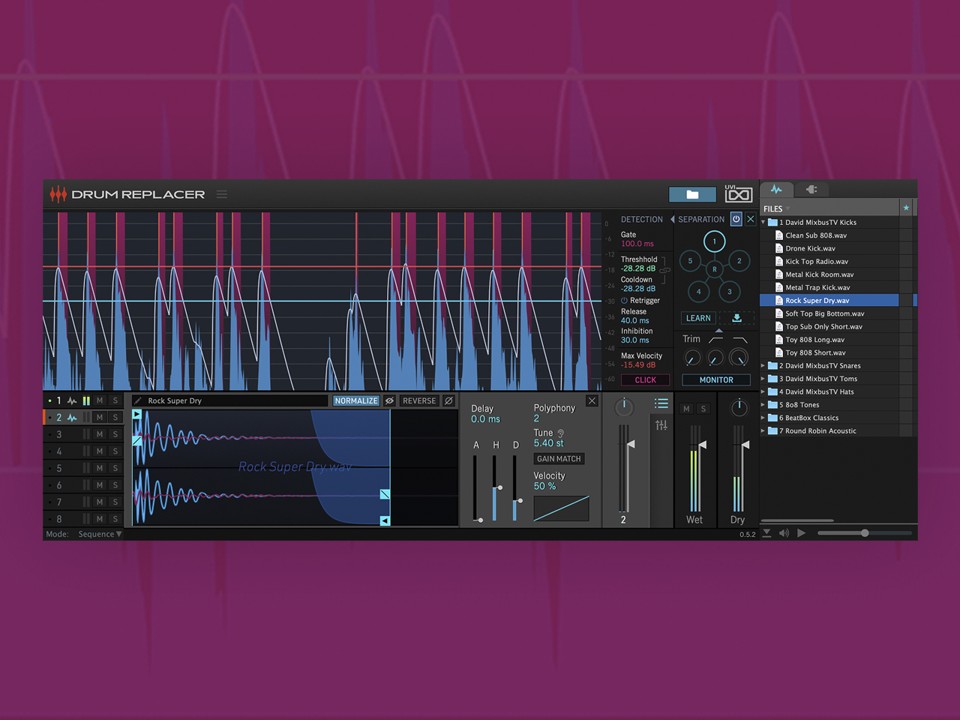
Task: Select Soft Top Big Bottom.wav file
Action: pos(830,313)
